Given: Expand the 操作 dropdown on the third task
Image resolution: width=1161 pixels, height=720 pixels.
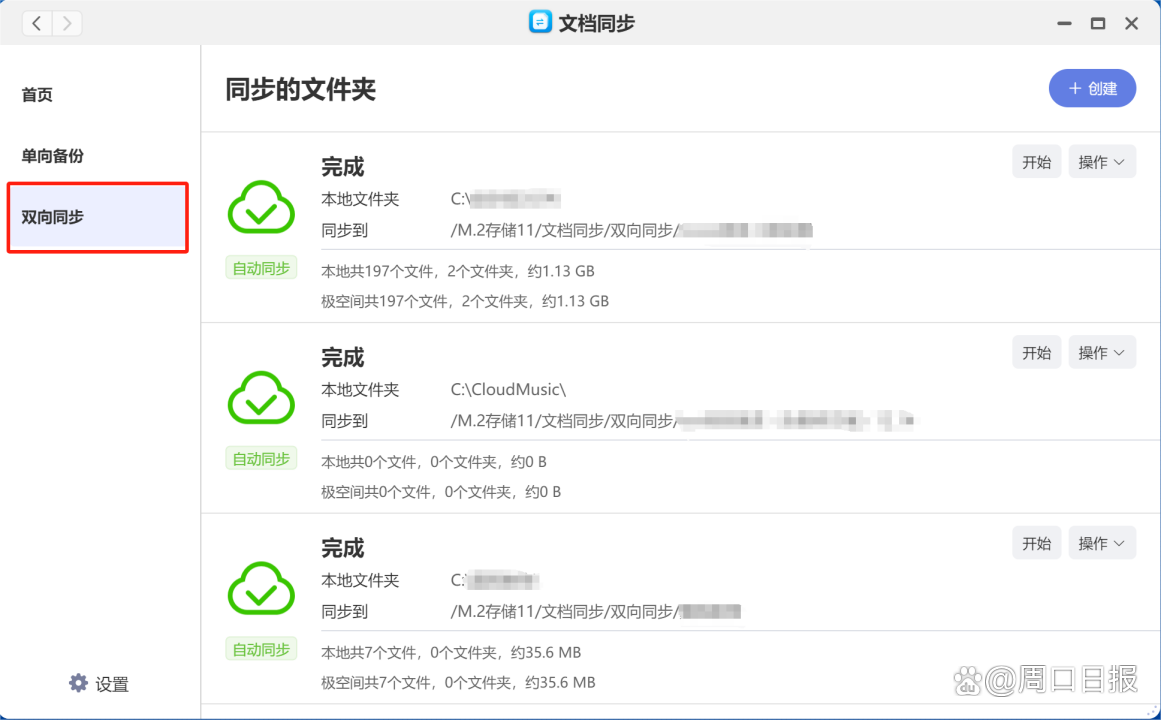Looking at the screenshot, I should (1102, 542).
